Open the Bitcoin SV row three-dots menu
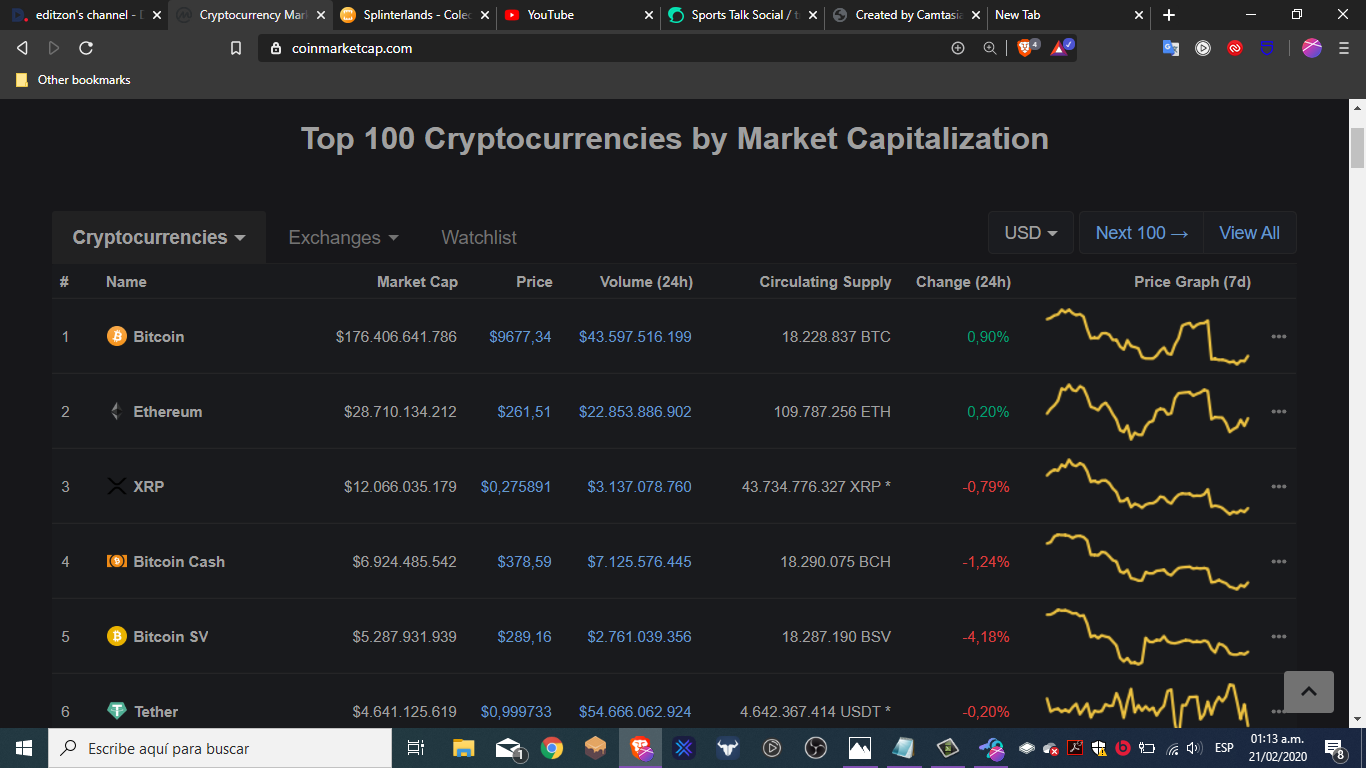 click(1279, 636)
